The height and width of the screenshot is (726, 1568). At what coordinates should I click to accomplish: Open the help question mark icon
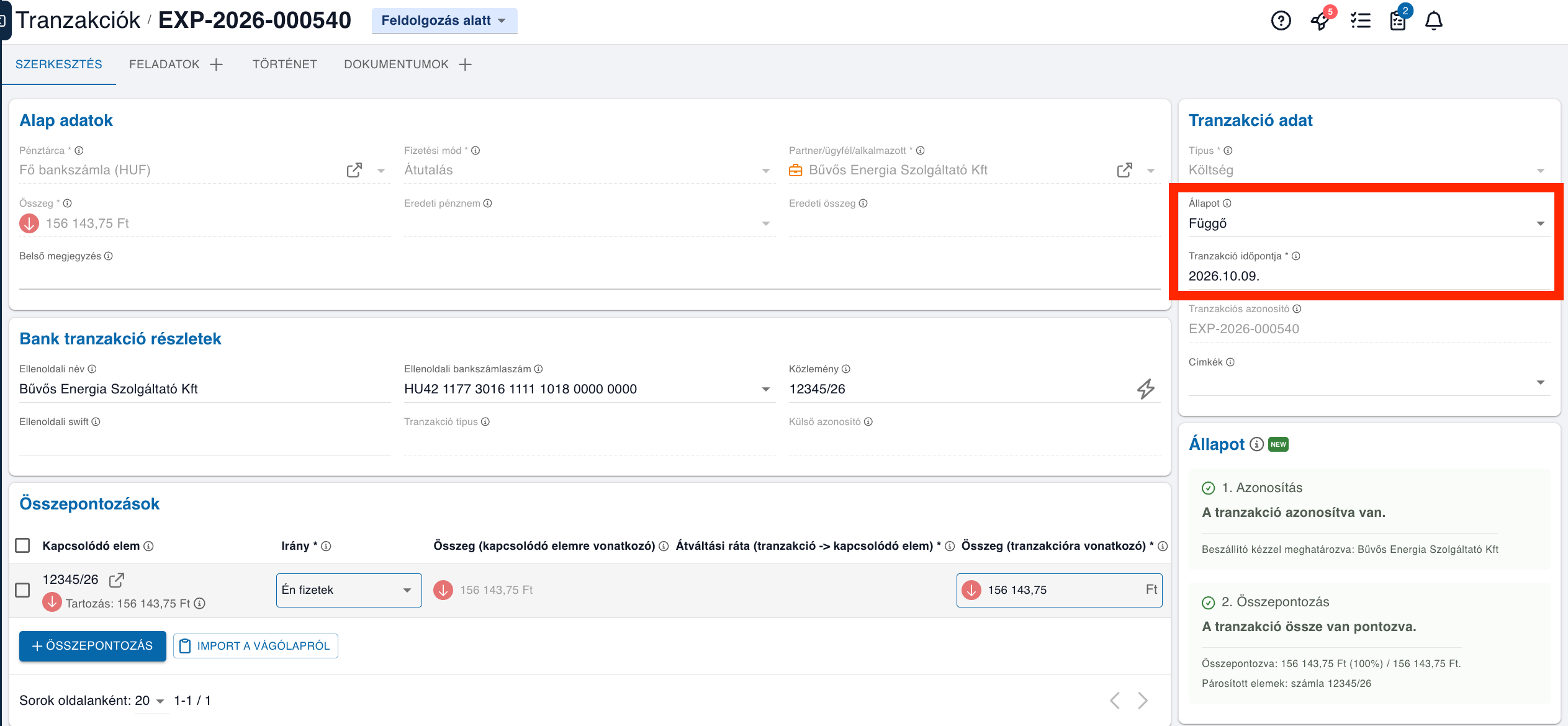[x=1281, y=21]
